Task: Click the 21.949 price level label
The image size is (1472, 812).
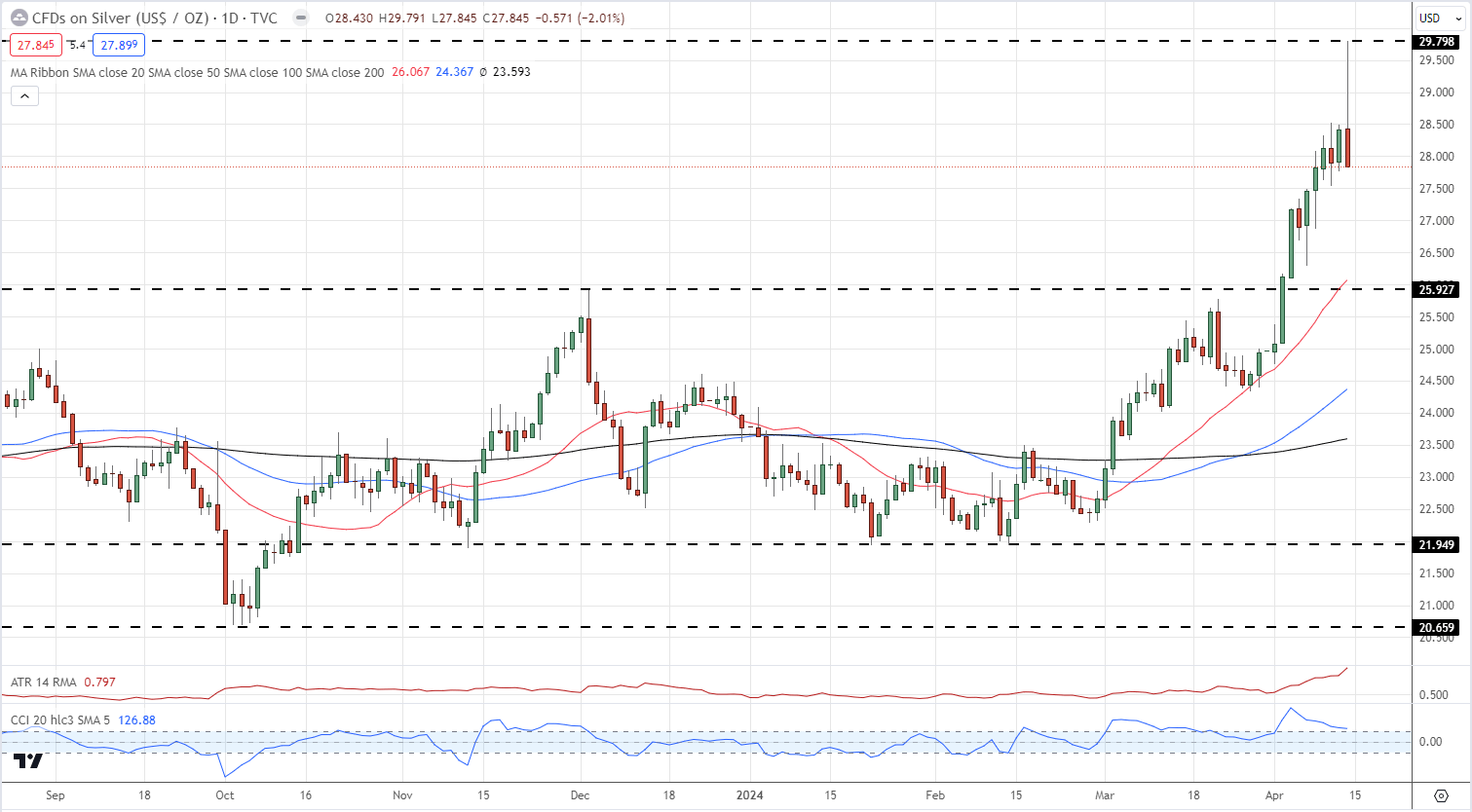Action: point(1437,545)
